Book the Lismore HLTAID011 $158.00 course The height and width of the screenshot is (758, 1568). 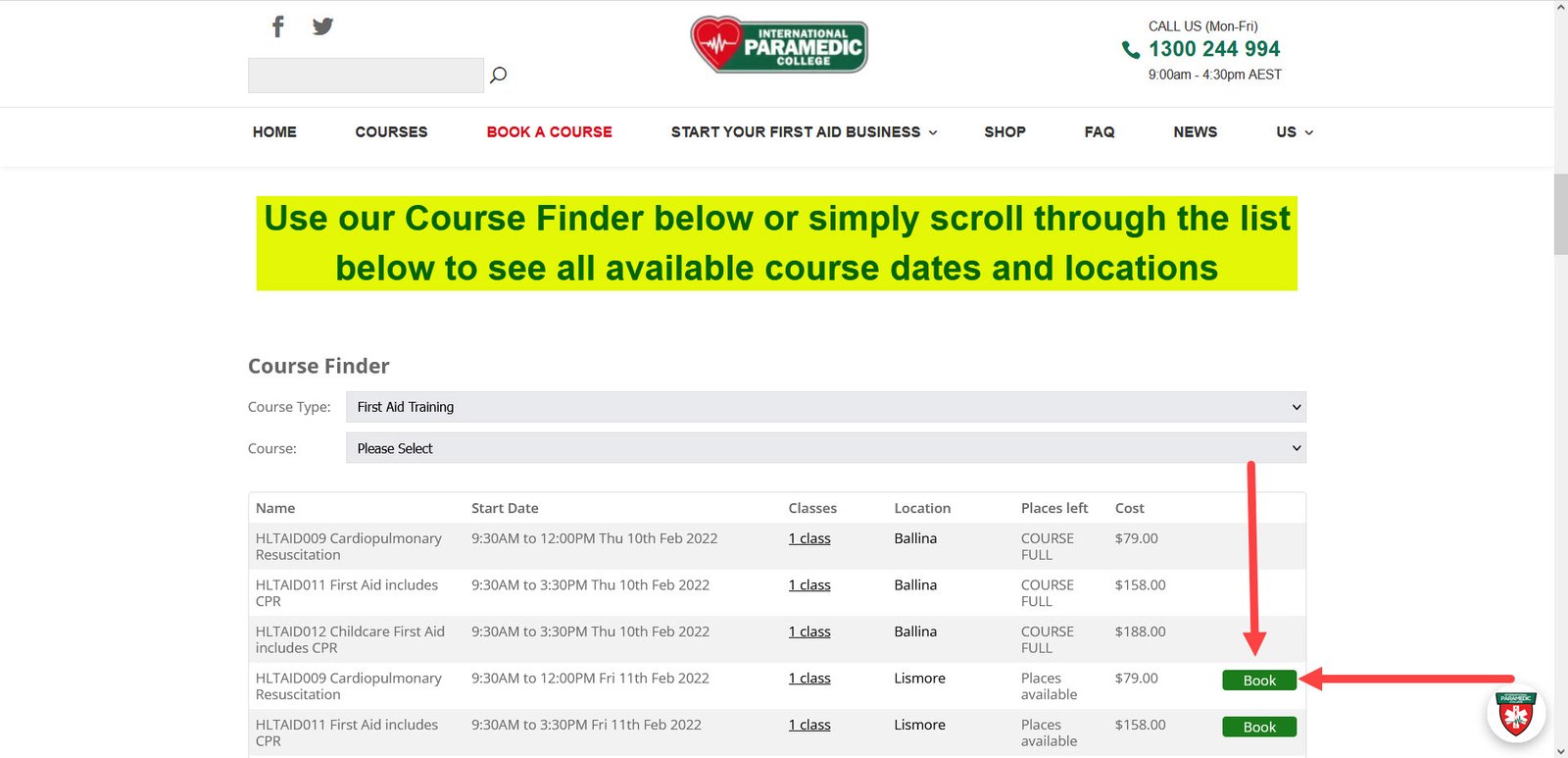1259,727
